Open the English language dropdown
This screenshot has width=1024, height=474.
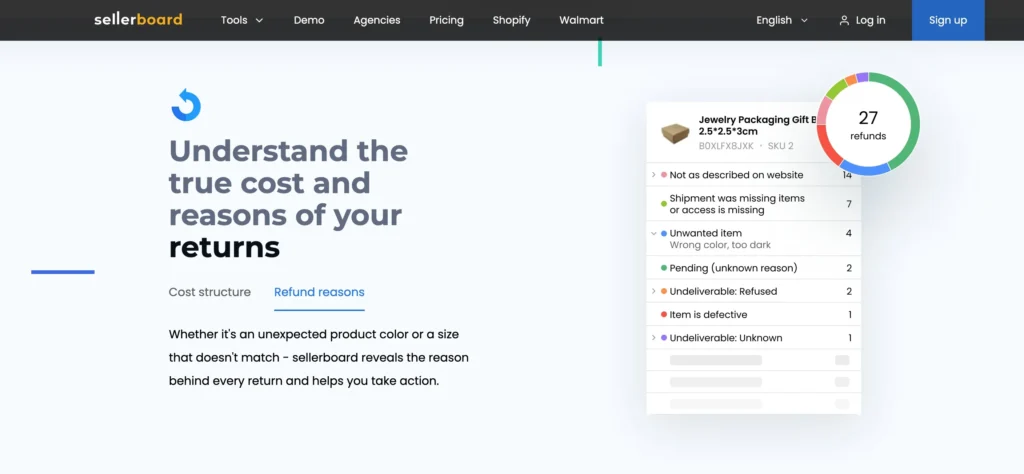787,20
